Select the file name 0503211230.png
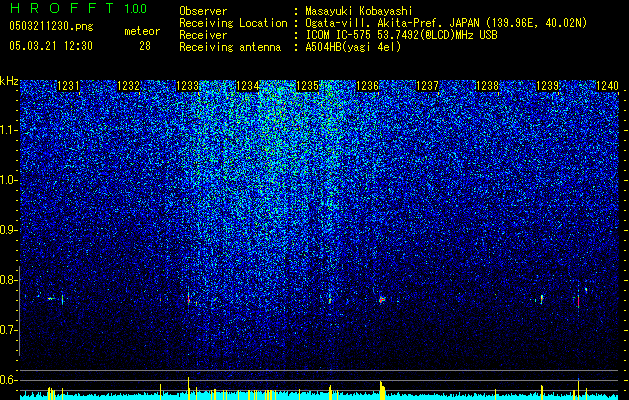Viewport: 629px width, 400px height. point(51,26)
